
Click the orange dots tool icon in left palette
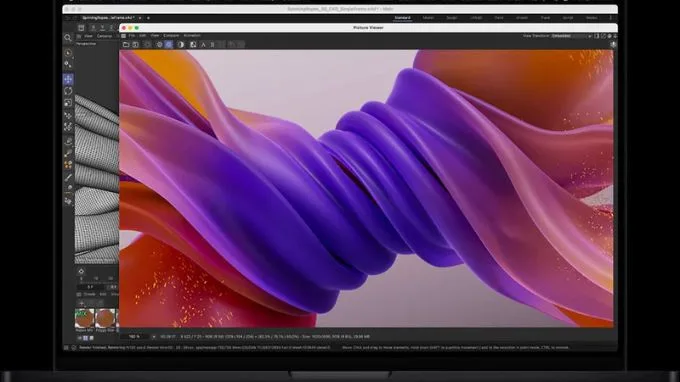pyautogui.click(x=68, y=165)
